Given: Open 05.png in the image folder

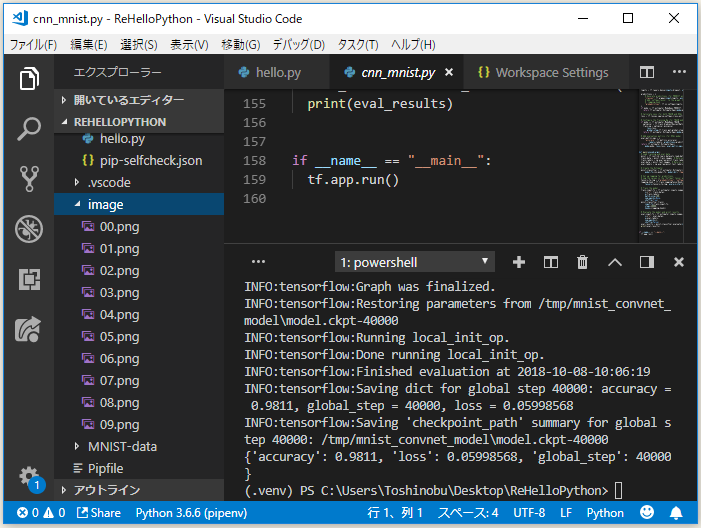Looking at the screenshot, I should tap(139, 336).
